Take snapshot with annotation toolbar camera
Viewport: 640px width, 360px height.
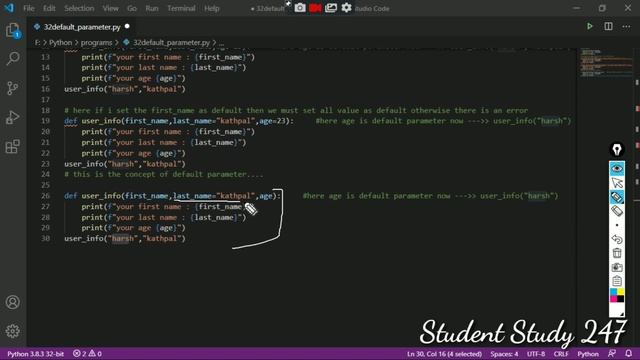pyautogui.click(x=617, y=267)
